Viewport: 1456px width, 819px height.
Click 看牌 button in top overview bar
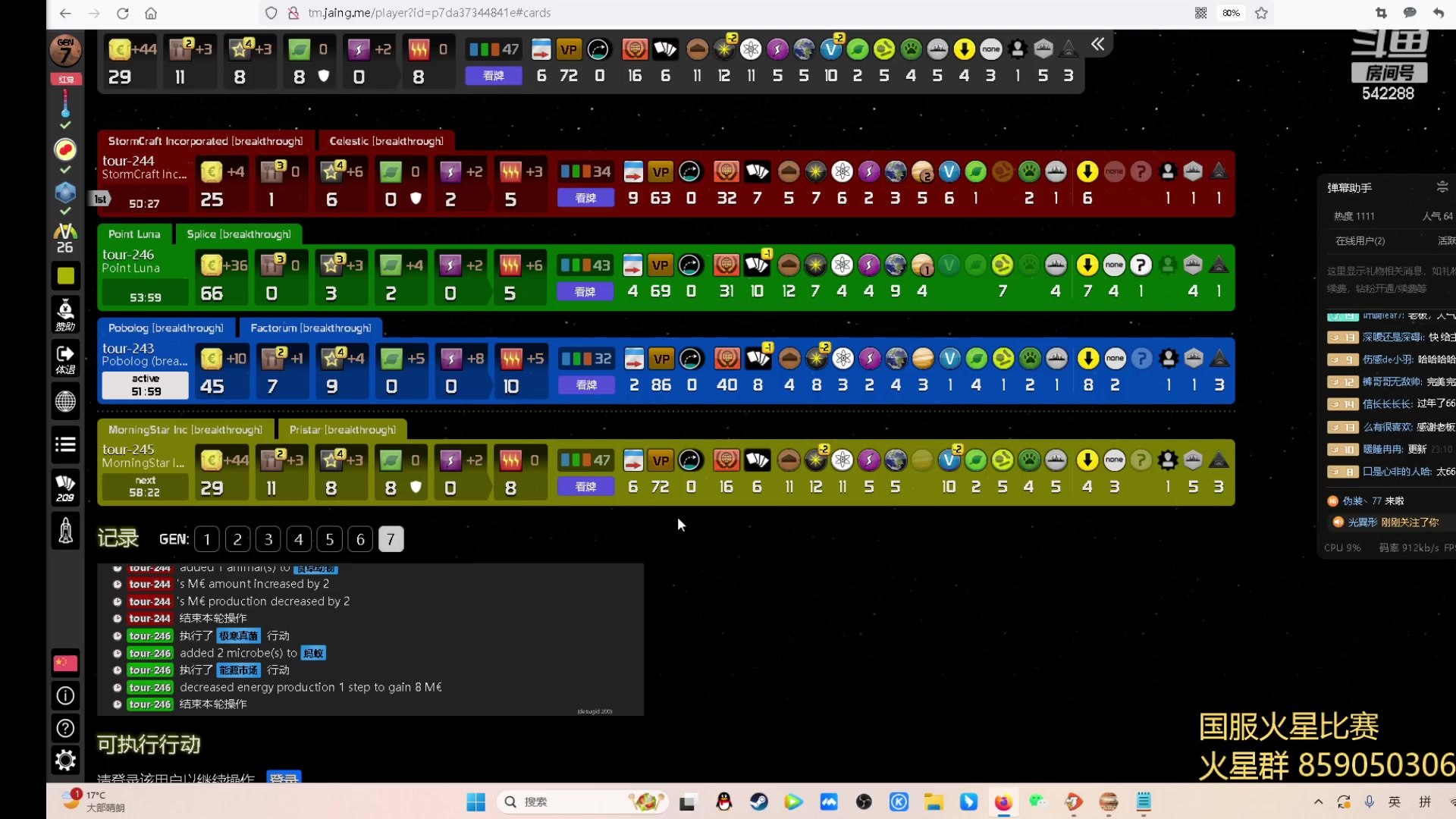click(x=493, y=76)
